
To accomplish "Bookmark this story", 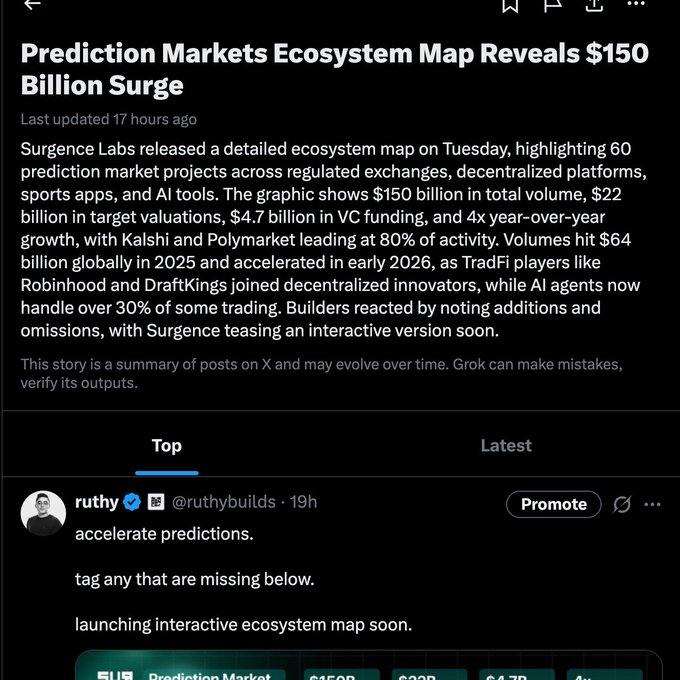I will click(510, 5).
